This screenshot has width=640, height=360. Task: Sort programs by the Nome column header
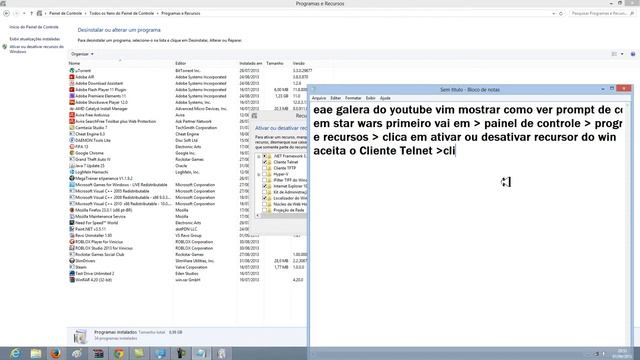[74, 64]
